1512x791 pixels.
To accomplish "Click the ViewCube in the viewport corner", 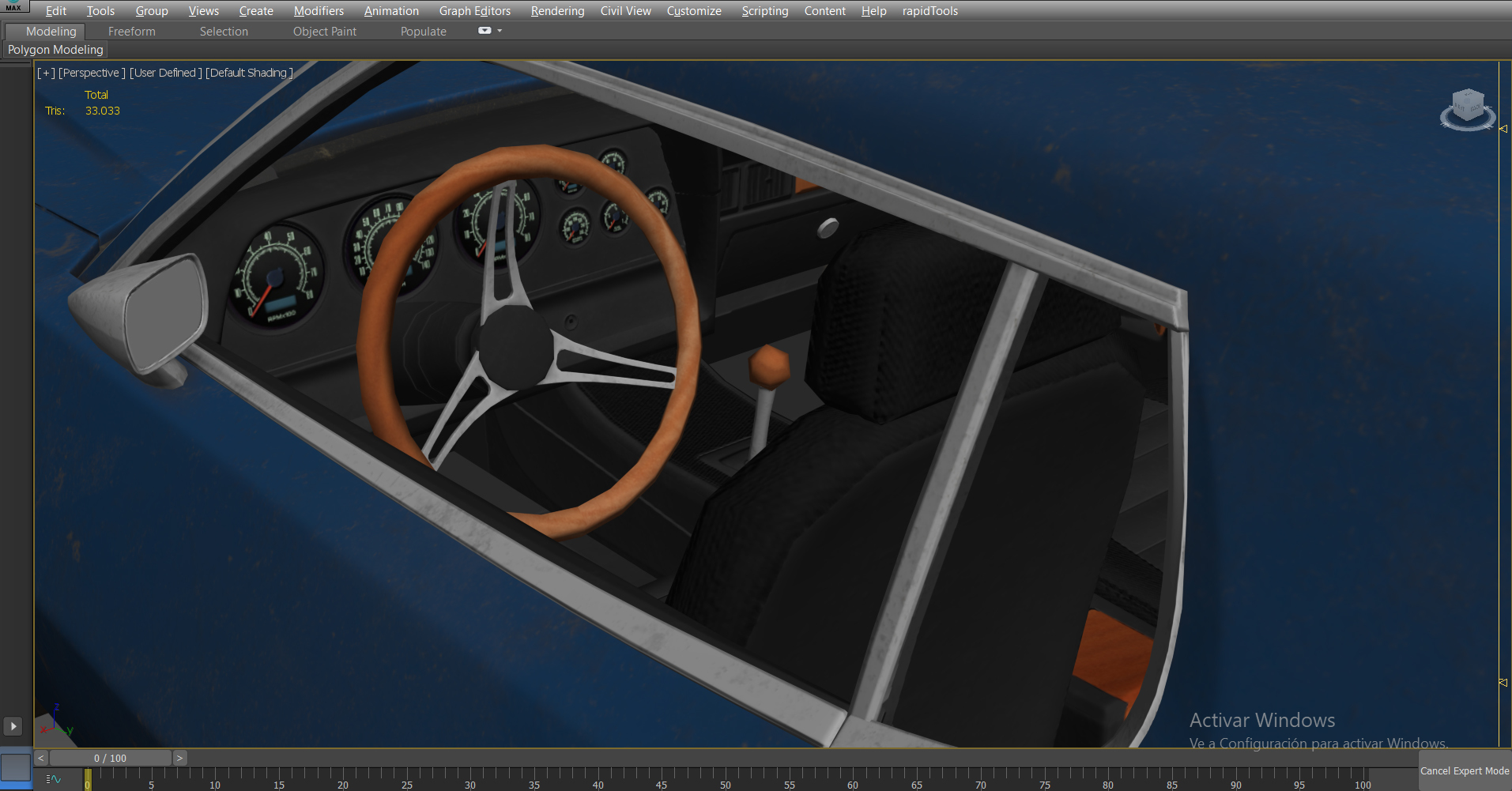I will click(x=1467, y=109).
